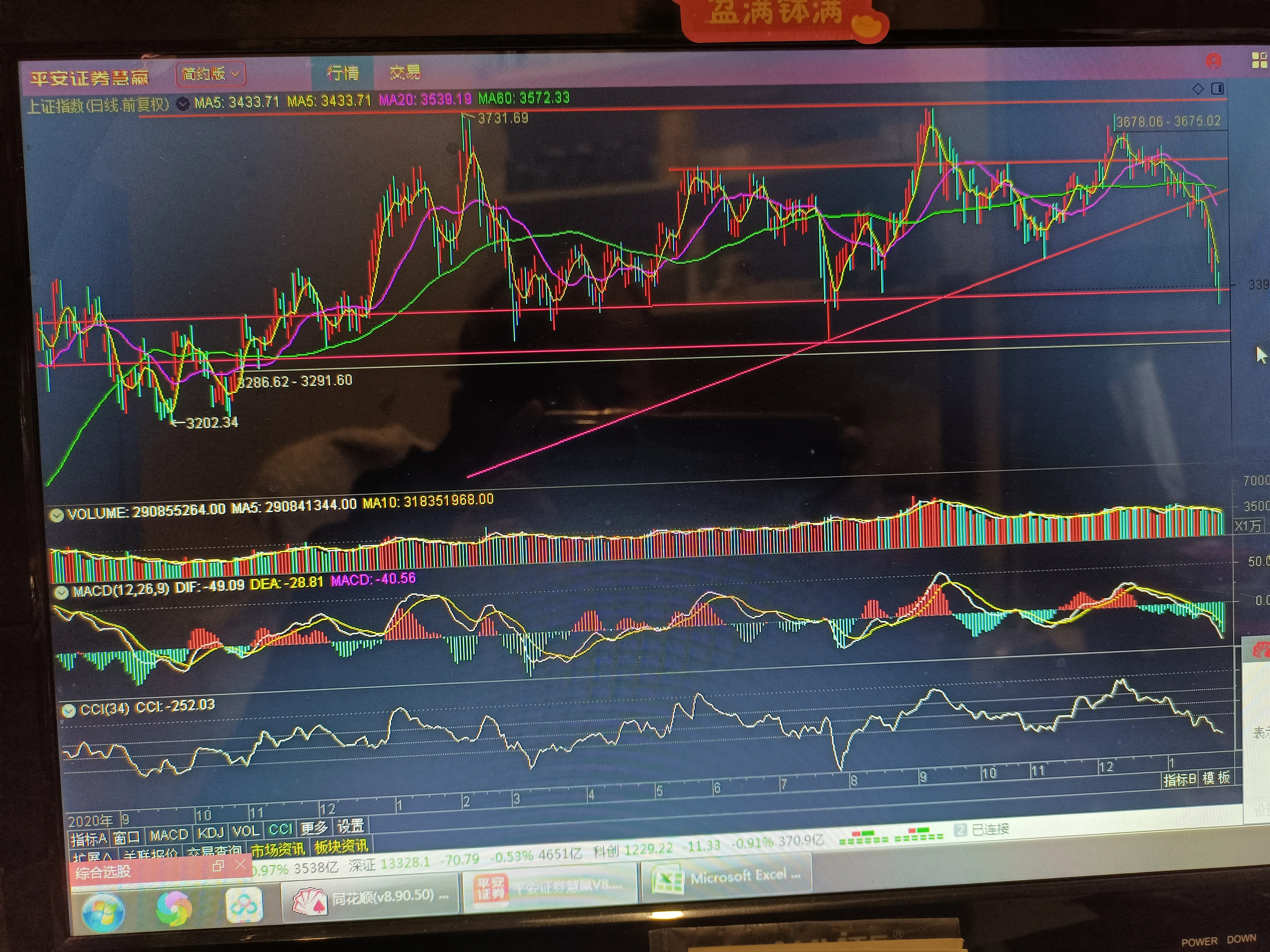
Task: Click the 上证指数(日线,前复权) chart title
Action: click(99, 105)
